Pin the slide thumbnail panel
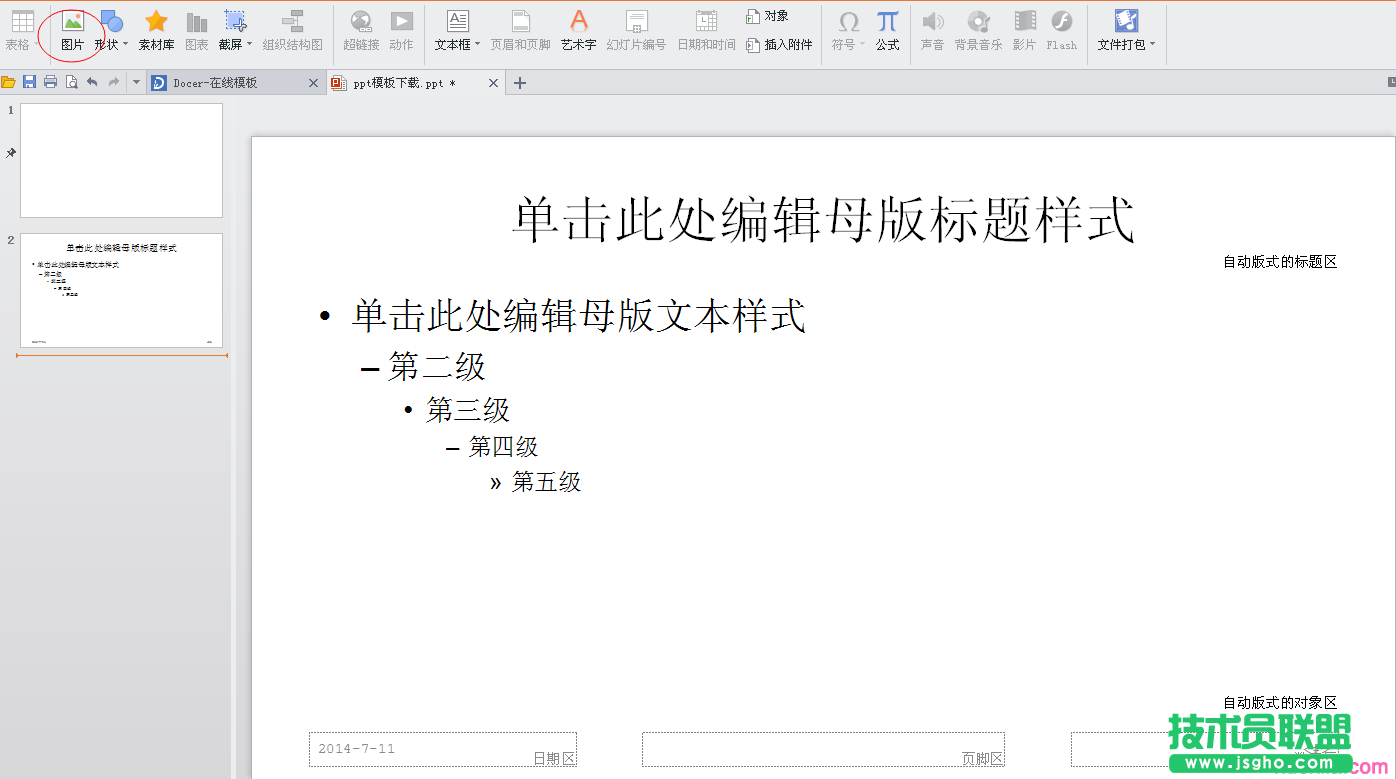Screen dimensions: 1396x779 [x=10, y=152]
